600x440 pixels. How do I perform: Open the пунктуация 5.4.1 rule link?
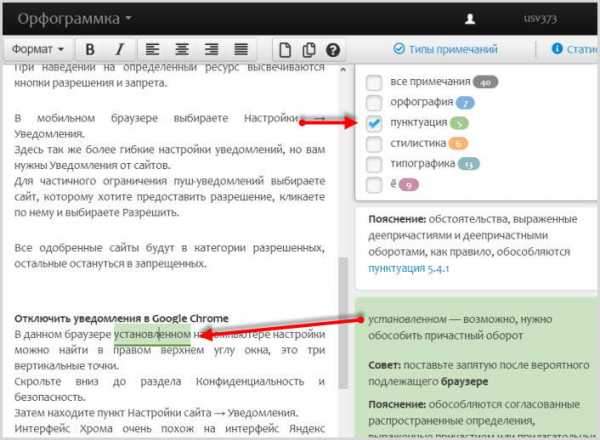(x=408, y=269)
